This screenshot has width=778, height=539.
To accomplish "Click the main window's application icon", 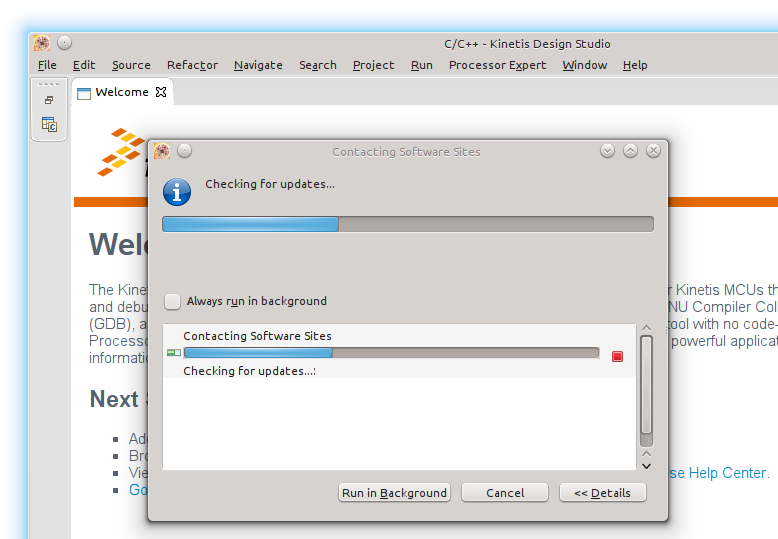I will tap(42, 43).
